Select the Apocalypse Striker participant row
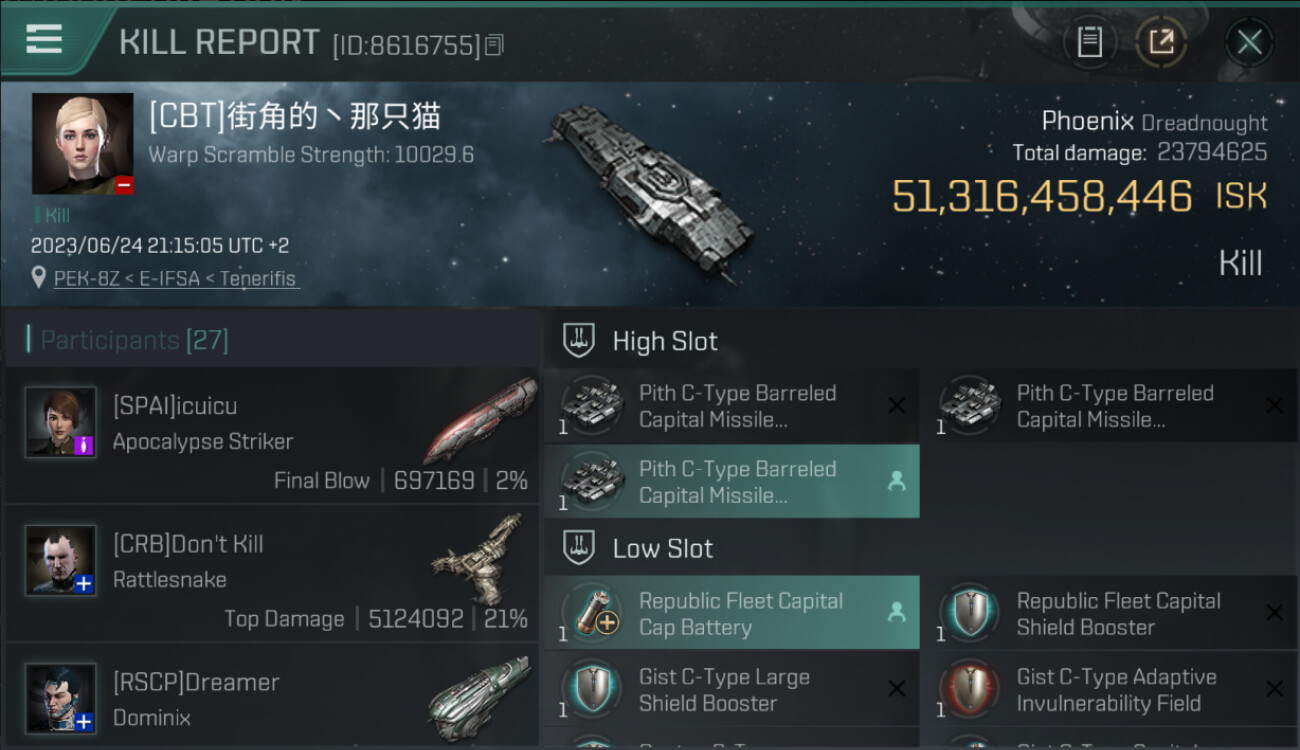Image resolution: width=1300 pixels, height=750 pixels. 272,435
